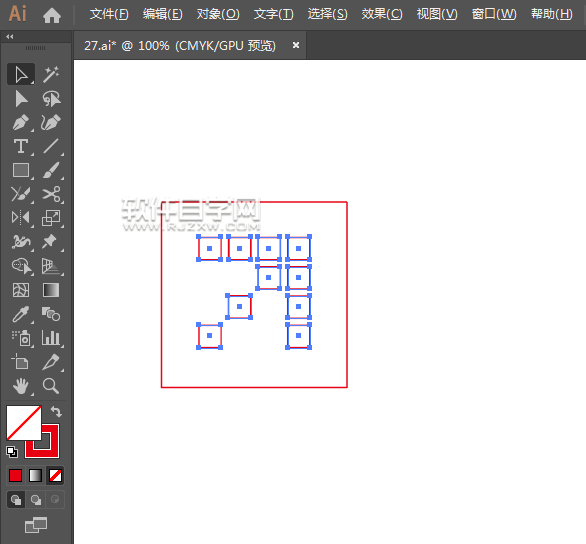
Task: Choose the Pen tool
Action: coord(21,123)
